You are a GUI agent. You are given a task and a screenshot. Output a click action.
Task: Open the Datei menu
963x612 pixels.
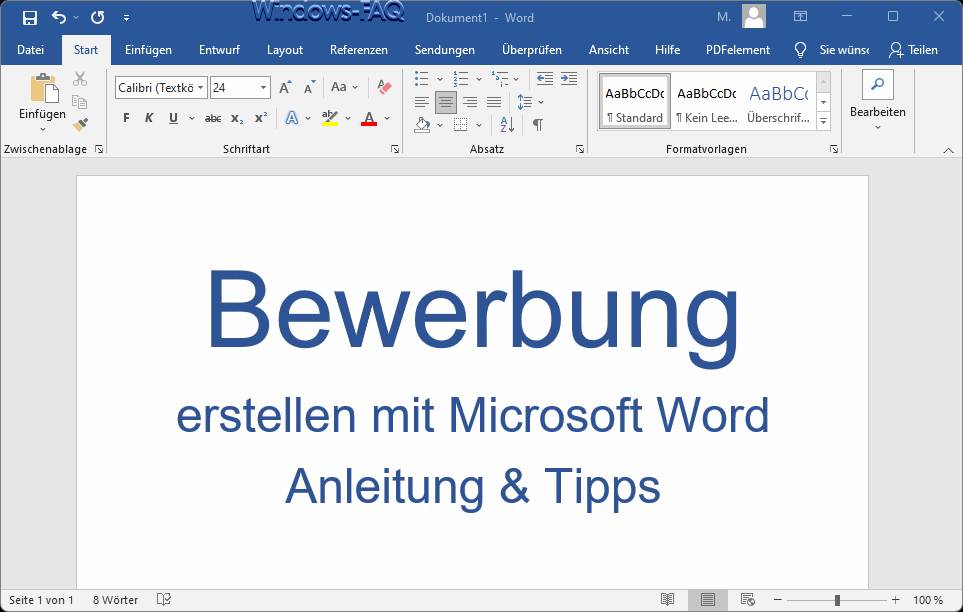30,50
